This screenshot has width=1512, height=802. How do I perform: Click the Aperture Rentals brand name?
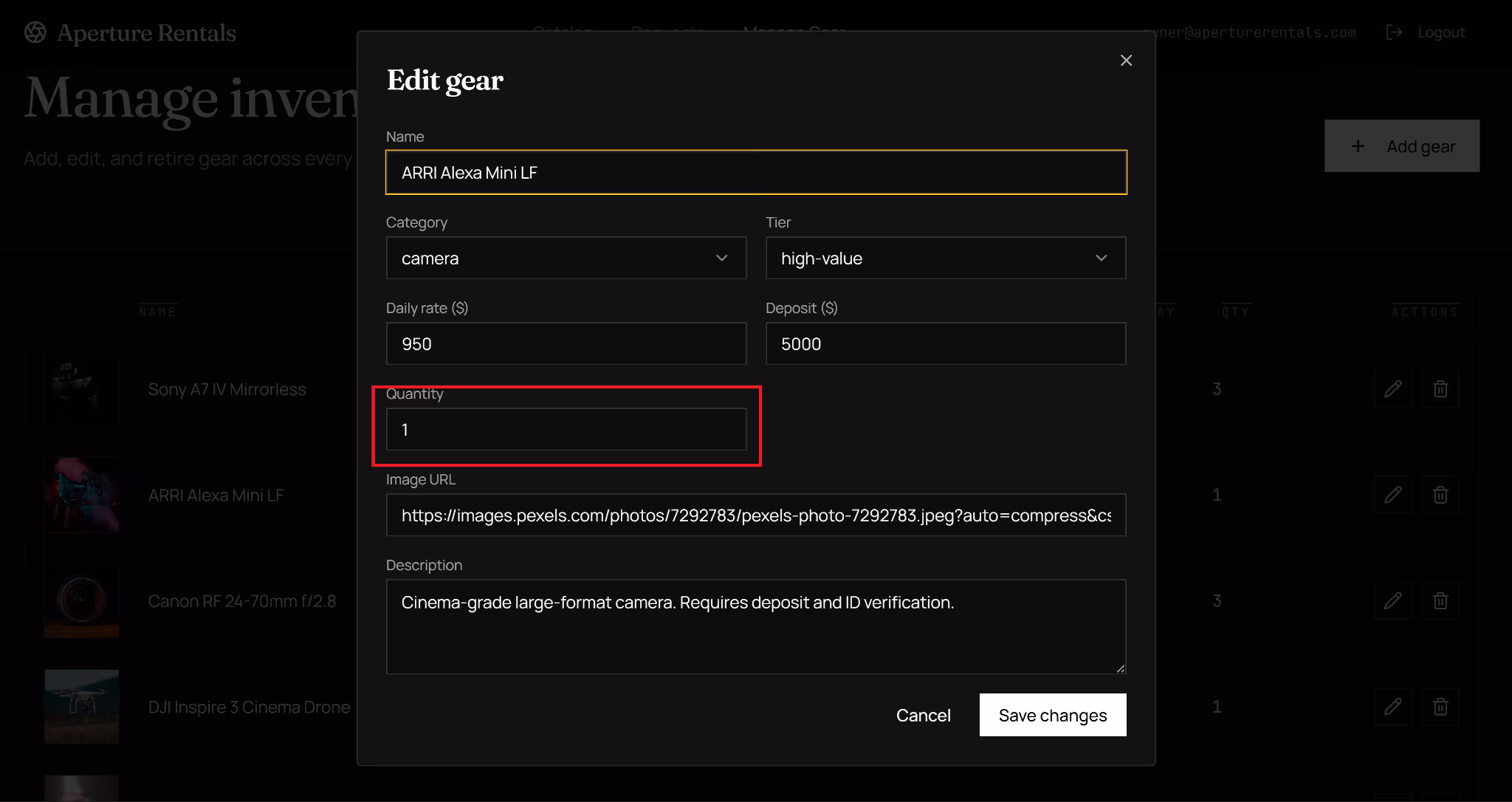pos(146,33)
